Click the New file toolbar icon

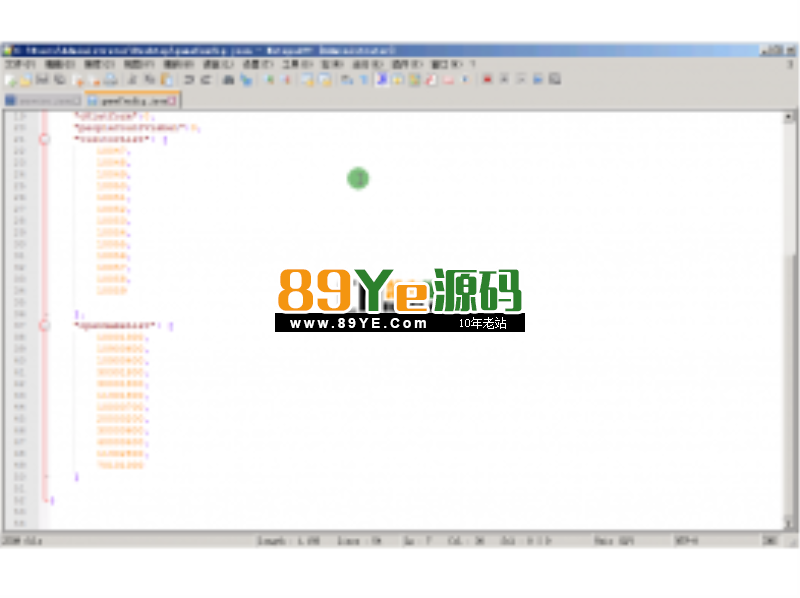10,79
